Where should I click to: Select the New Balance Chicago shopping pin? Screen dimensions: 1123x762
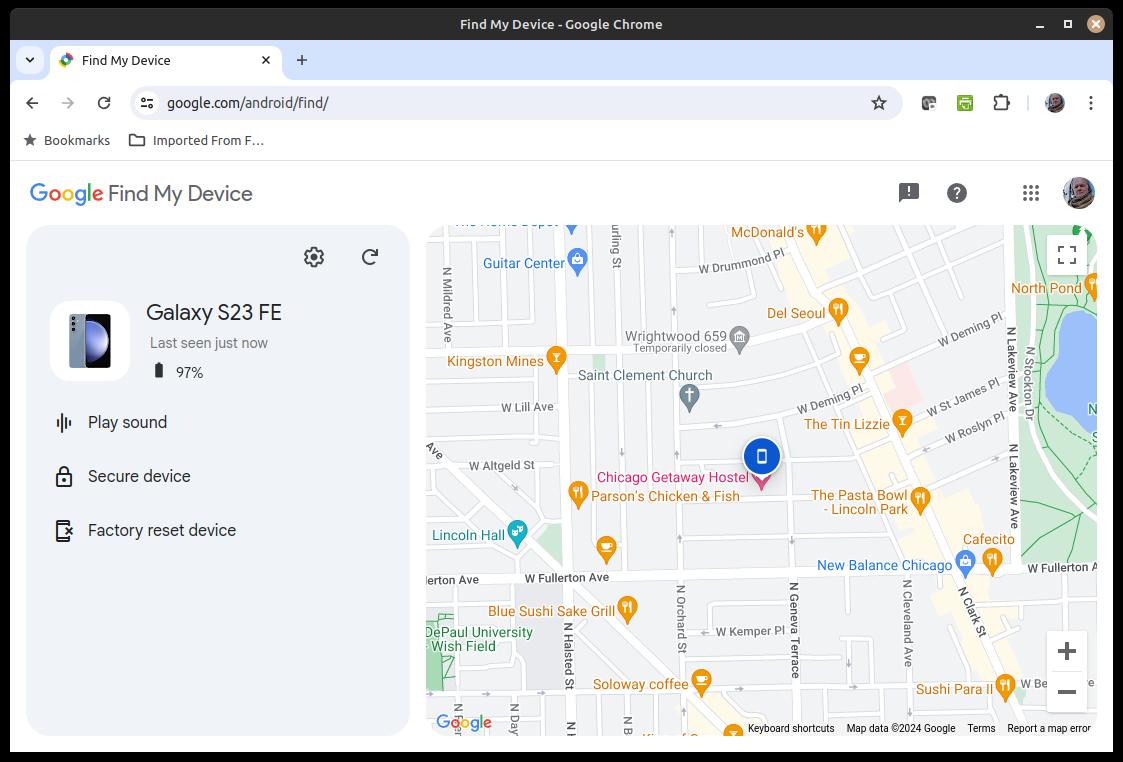tap(965, 563)
